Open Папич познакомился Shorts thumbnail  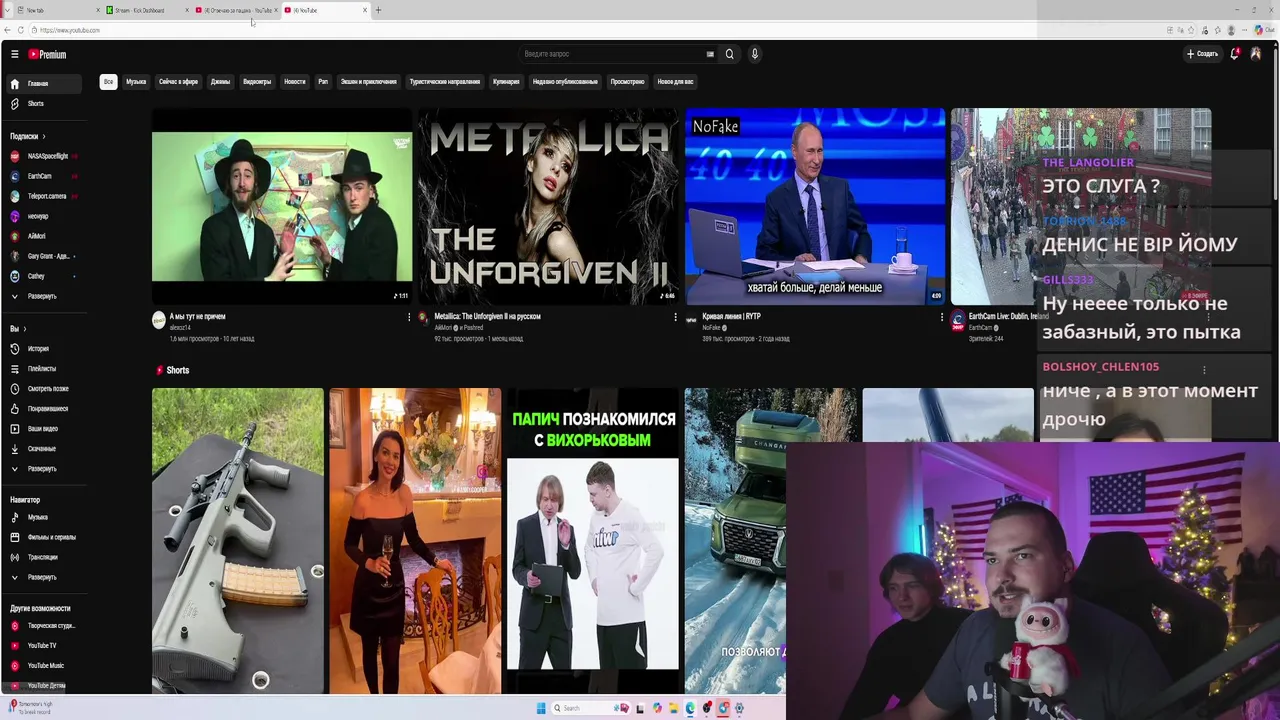coord(593,541)
